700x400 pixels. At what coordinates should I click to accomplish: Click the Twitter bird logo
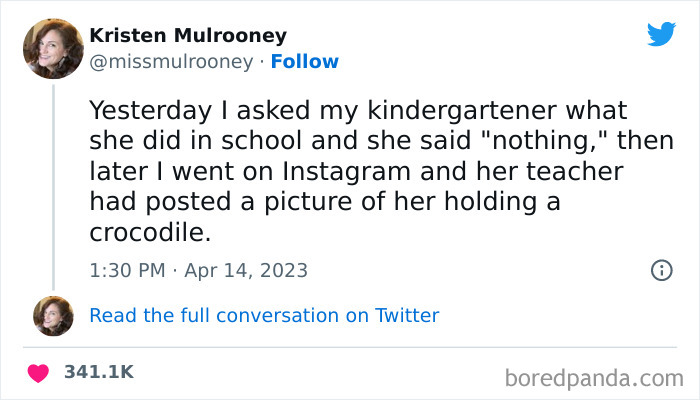click(x=661, y=34)
